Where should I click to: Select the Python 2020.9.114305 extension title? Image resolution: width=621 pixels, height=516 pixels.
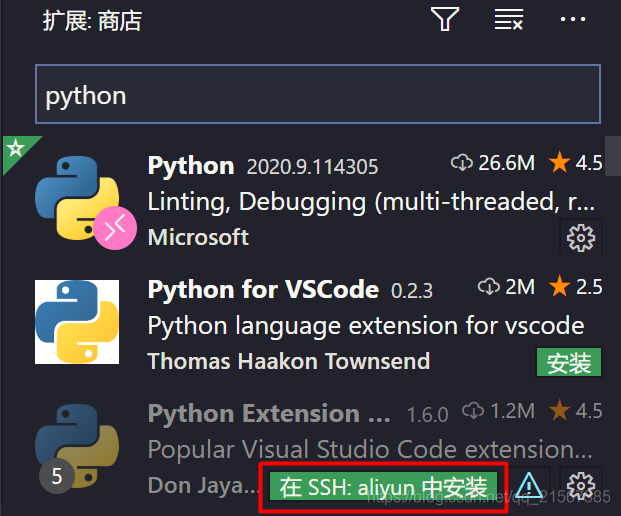[x=191, y=166]
